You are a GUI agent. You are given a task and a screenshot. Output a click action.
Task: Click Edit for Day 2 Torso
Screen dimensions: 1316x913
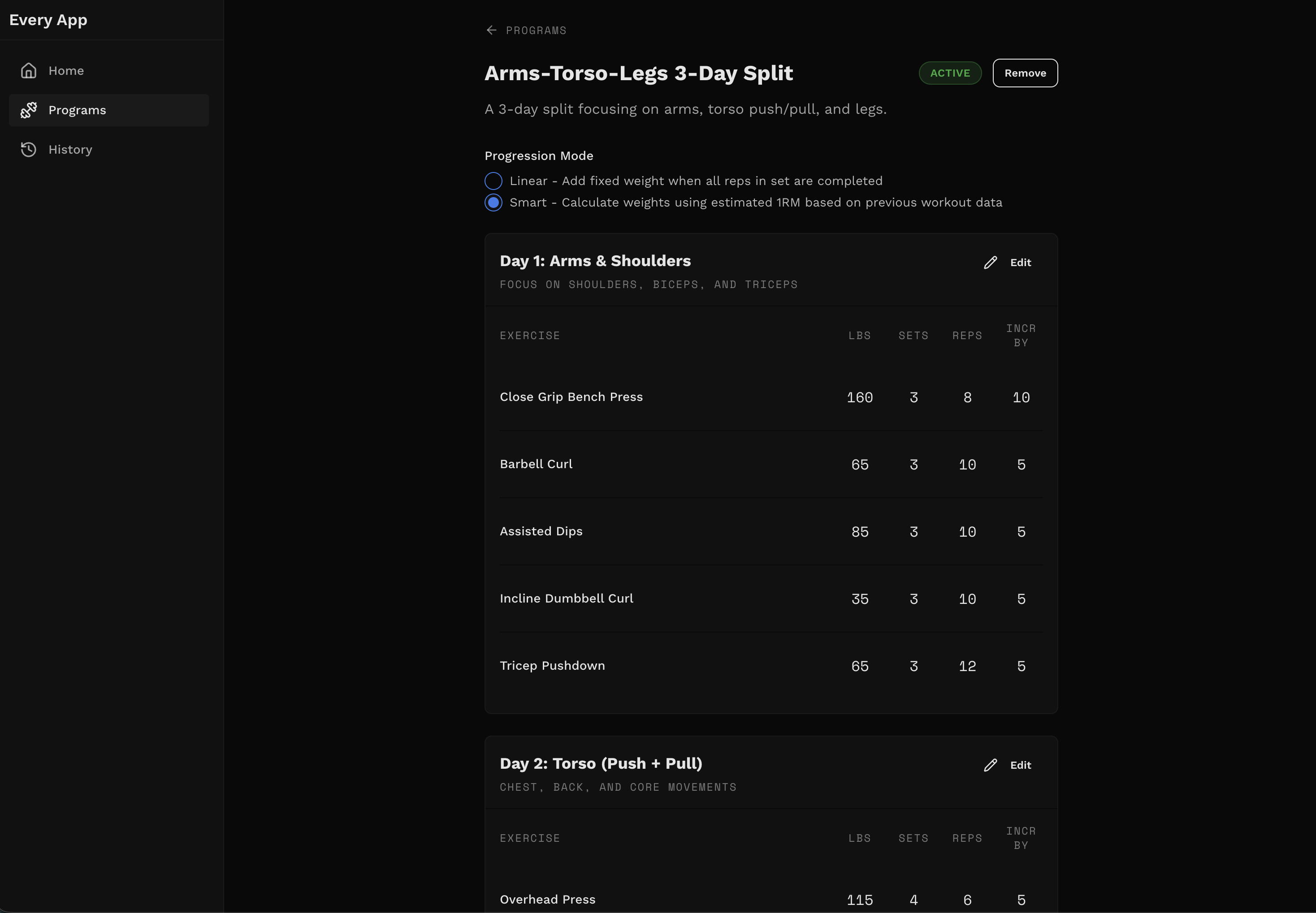pyautogui.click(x=1020, y=765)
